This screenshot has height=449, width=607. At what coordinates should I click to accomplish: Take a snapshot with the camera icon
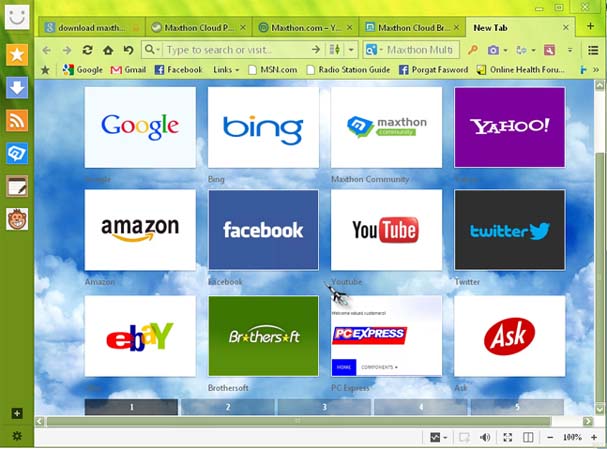pyautogui.click(x=493, y=50)
